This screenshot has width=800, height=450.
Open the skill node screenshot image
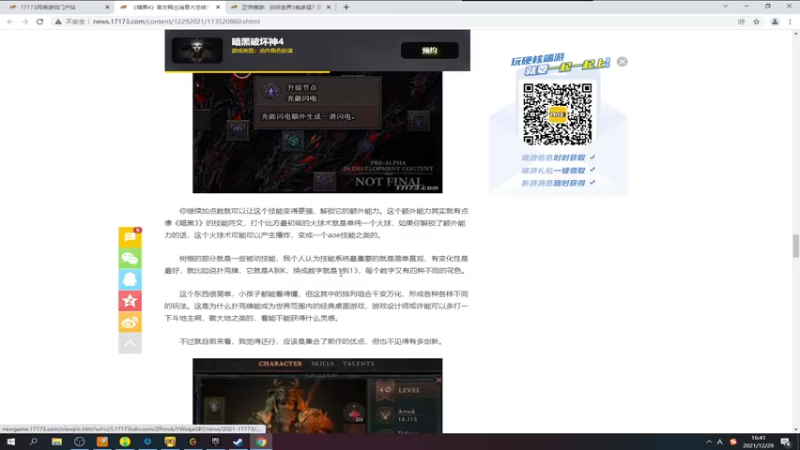[317, 132]
